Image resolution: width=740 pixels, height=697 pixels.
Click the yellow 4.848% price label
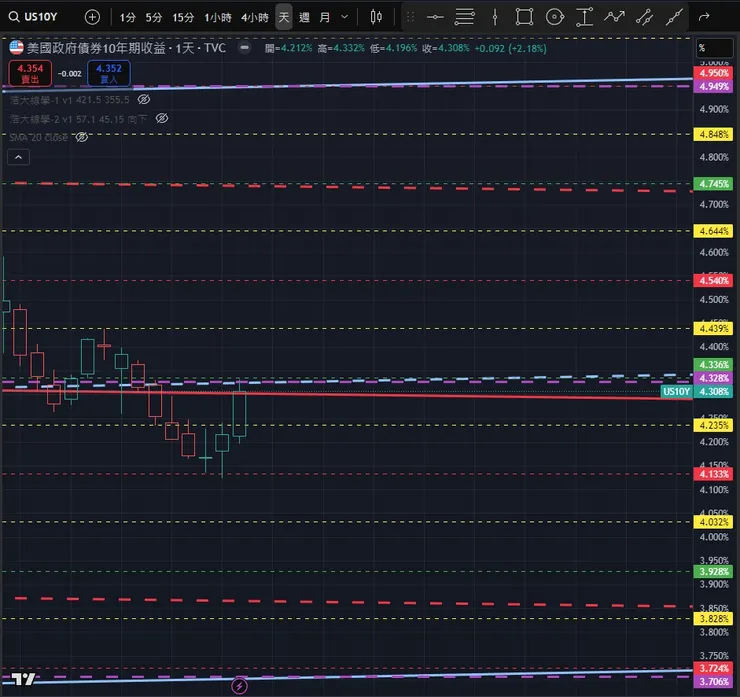(x=713, y=134)
